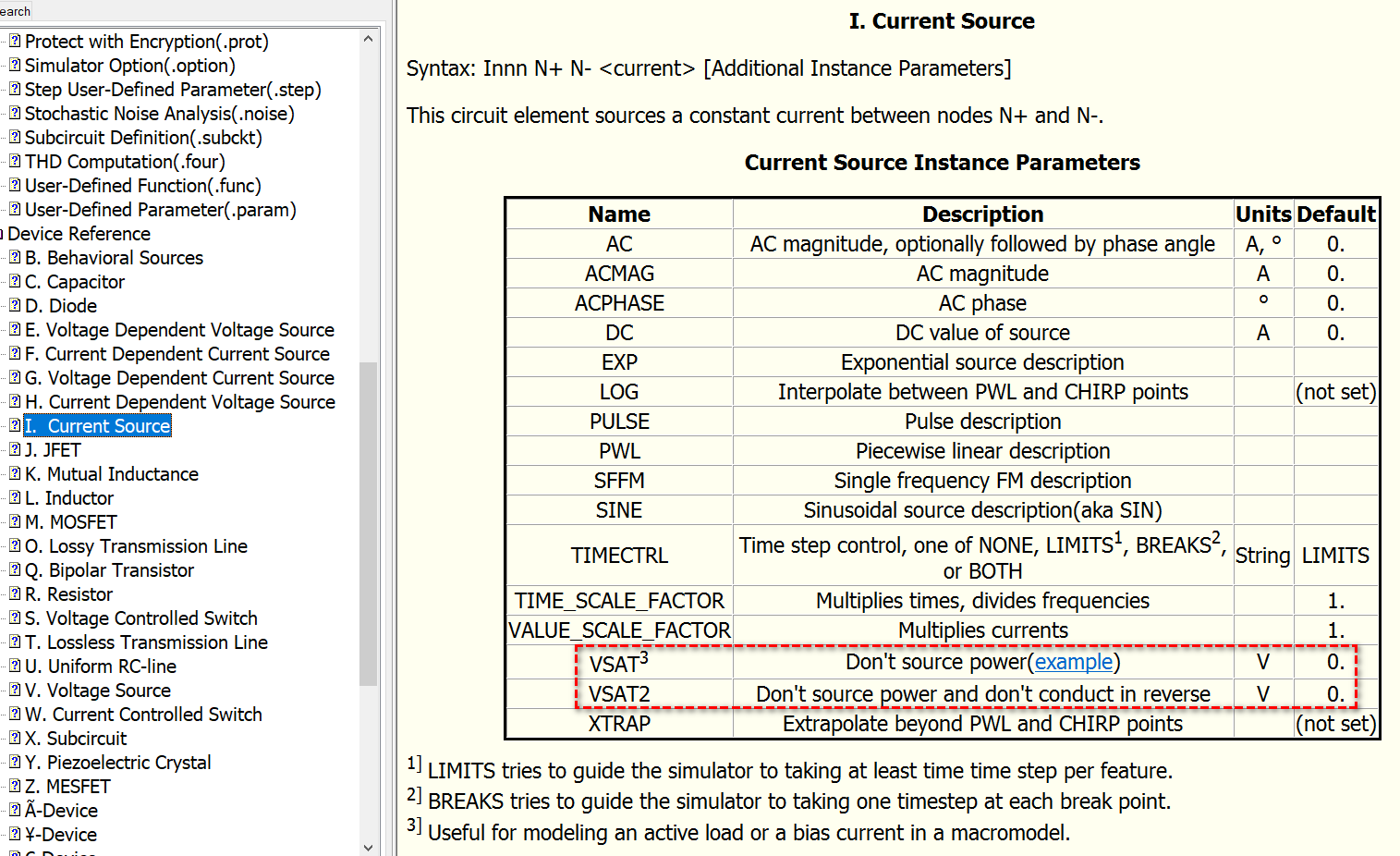This screenshot has width=1400, height=856.
Task: Select the 'Device Reference' tree node
Action: coord(79,234)
